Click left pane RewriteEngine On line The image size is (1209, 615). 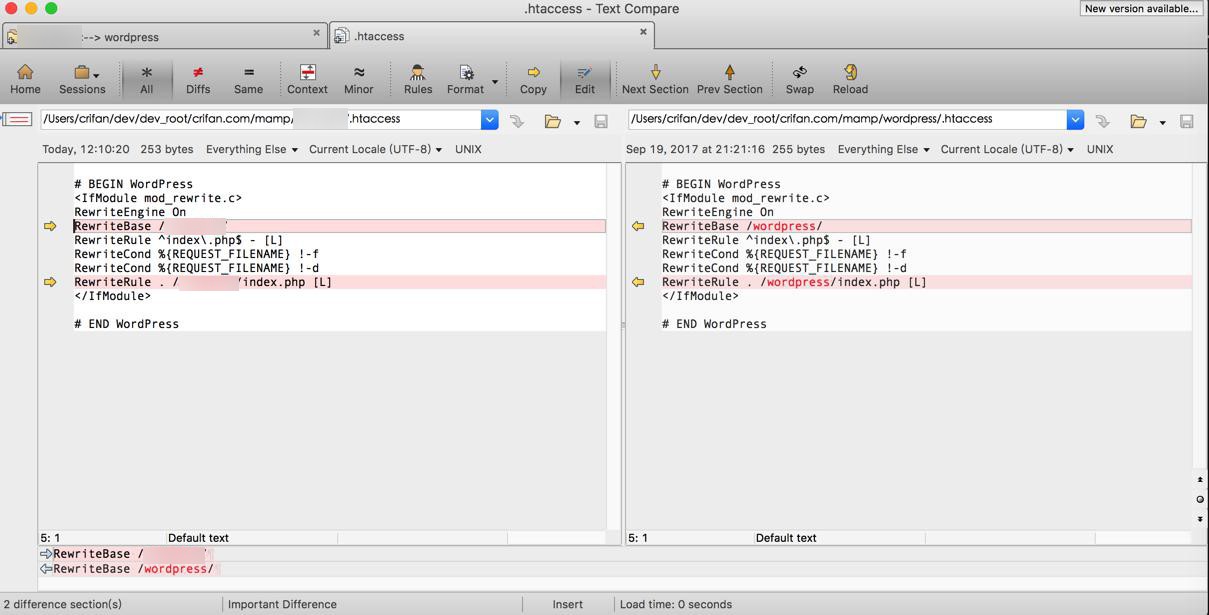coord(130,212)
